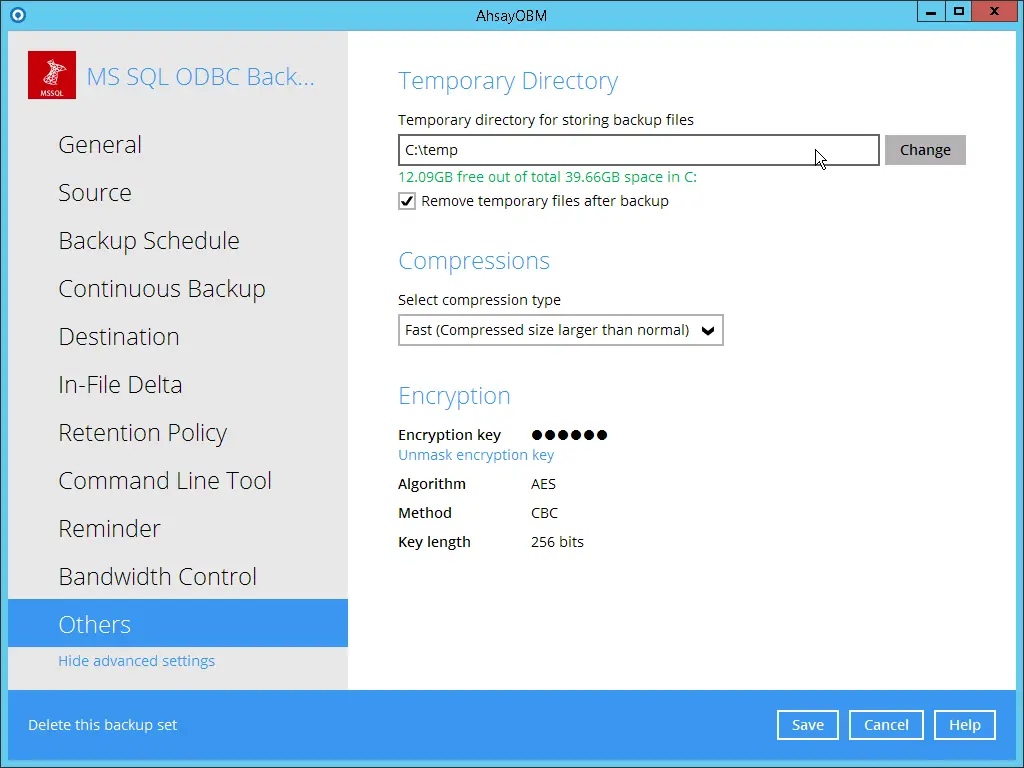Click inside the temporary directory field
This screenshot has width=1024, height=768.
tap(638, 149)
